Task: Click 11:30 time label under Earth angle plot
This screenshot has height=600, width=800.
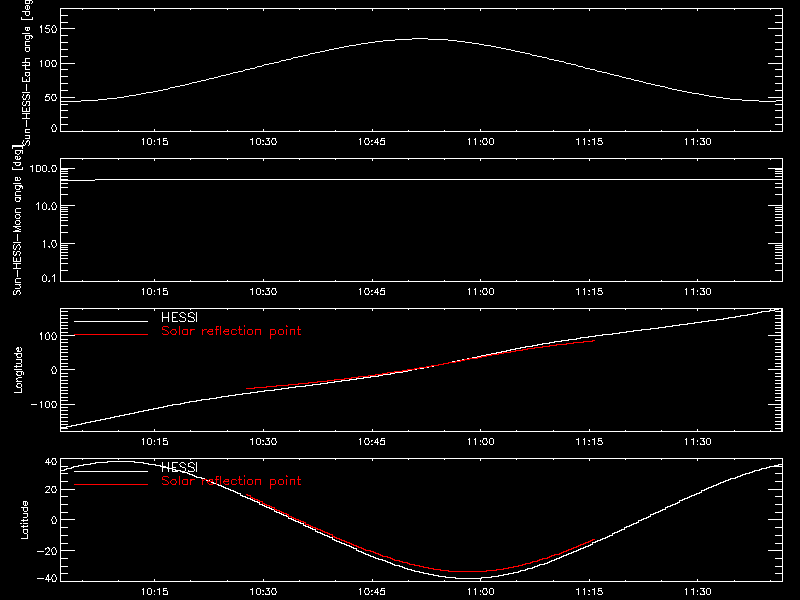Action: pyautogui.click(x=697, y=142)
